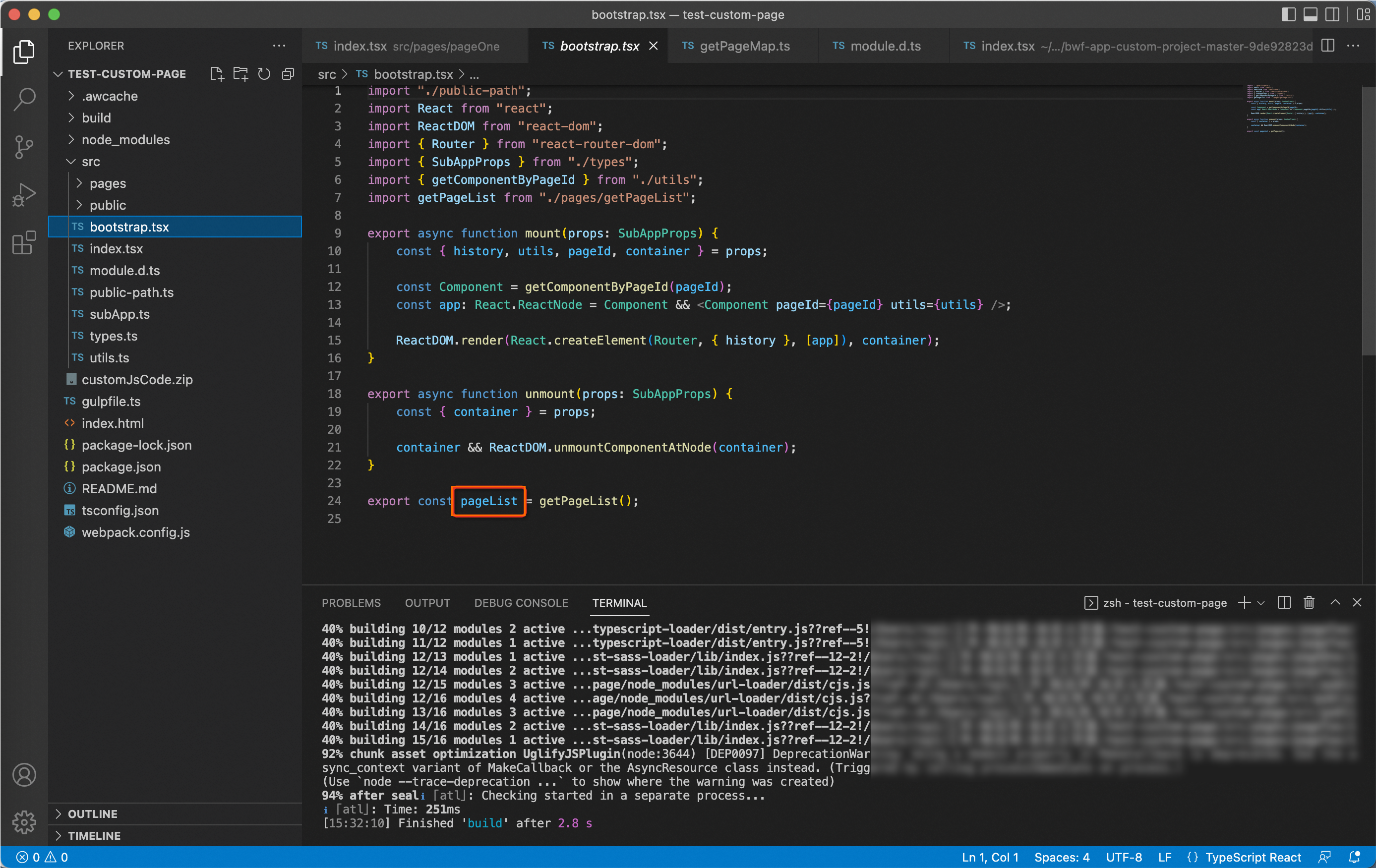Switch to getPageMap.ts editor tab
1376x868 pixels.
pos(742,46)
